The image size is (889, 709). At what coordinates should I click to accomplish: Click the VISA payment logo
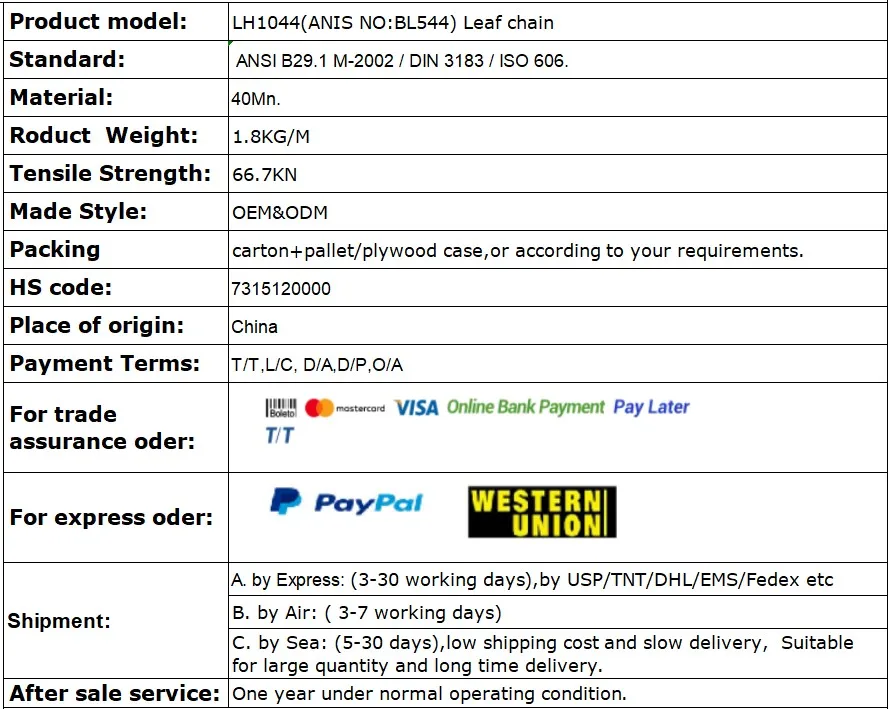click(x=416, y=408)
